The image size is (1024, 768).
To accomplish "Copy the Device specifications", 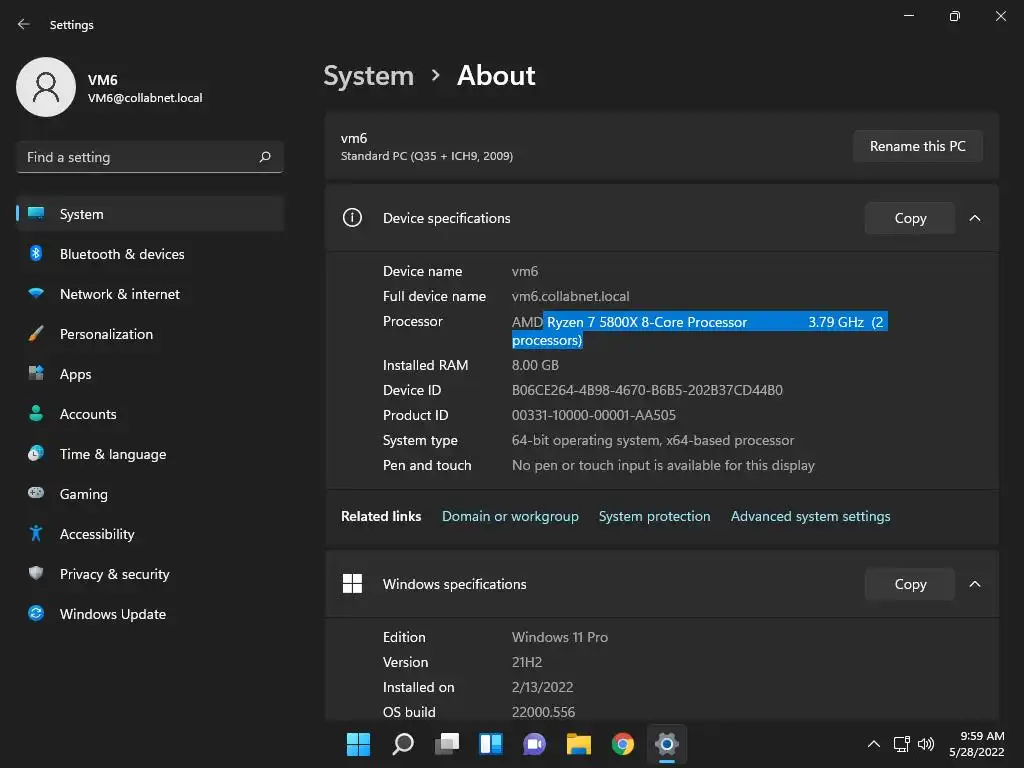I will coord(910,218).
